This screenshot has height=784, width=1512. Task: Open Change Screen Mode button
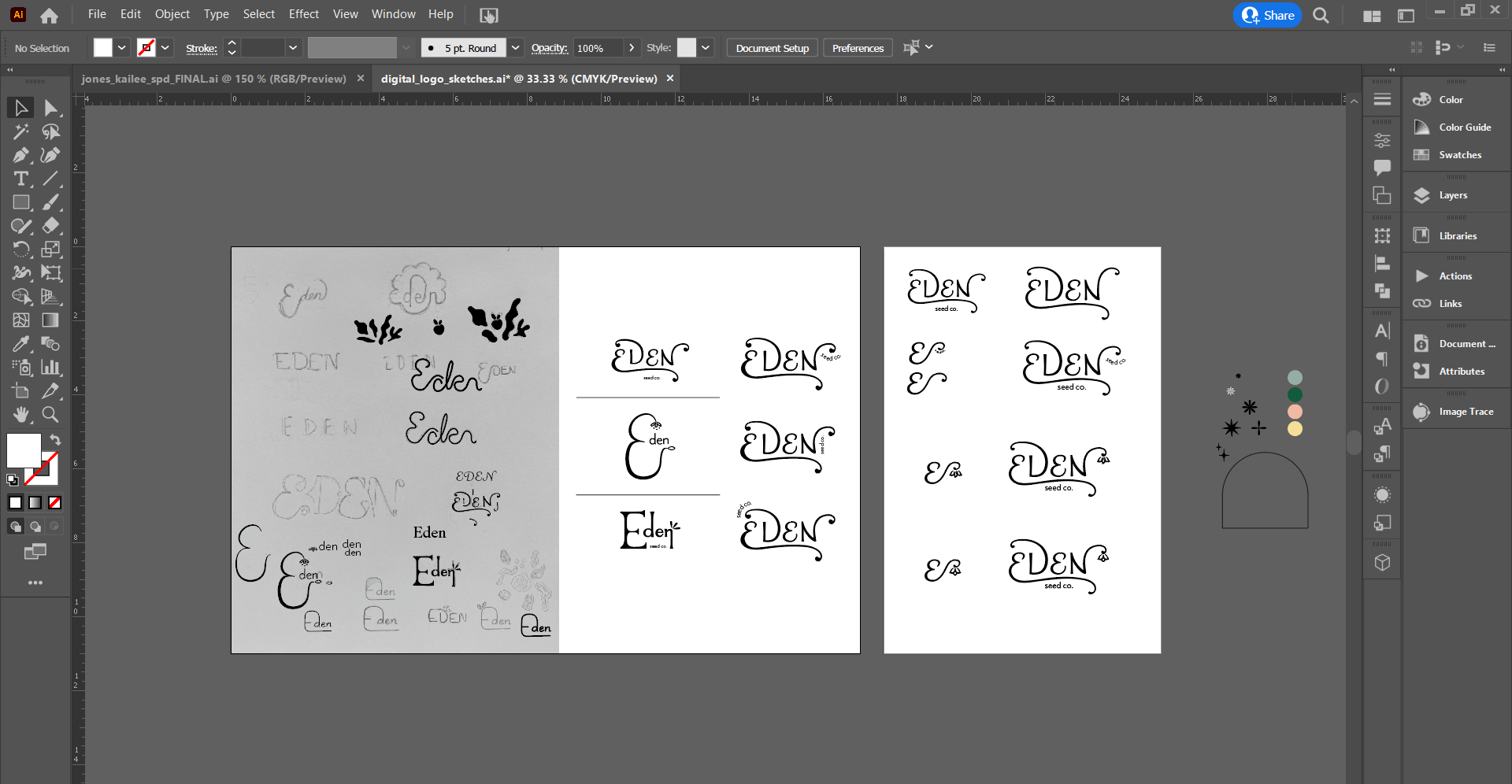pyautogui.click(x=35, y=552)
